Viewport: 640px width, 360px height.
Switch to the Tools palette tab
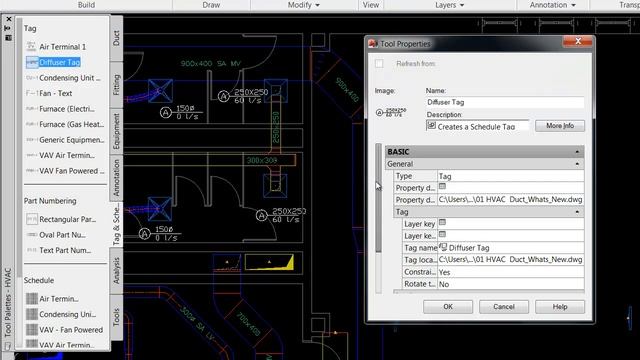pos(116,317)
